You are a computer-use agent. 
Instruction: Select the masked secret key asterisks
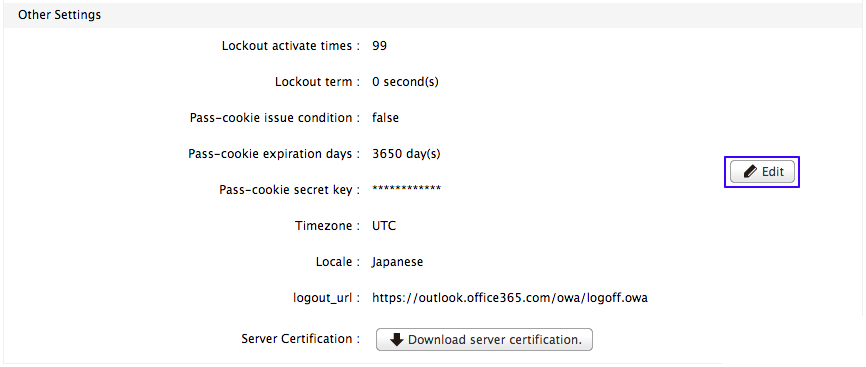406,189
